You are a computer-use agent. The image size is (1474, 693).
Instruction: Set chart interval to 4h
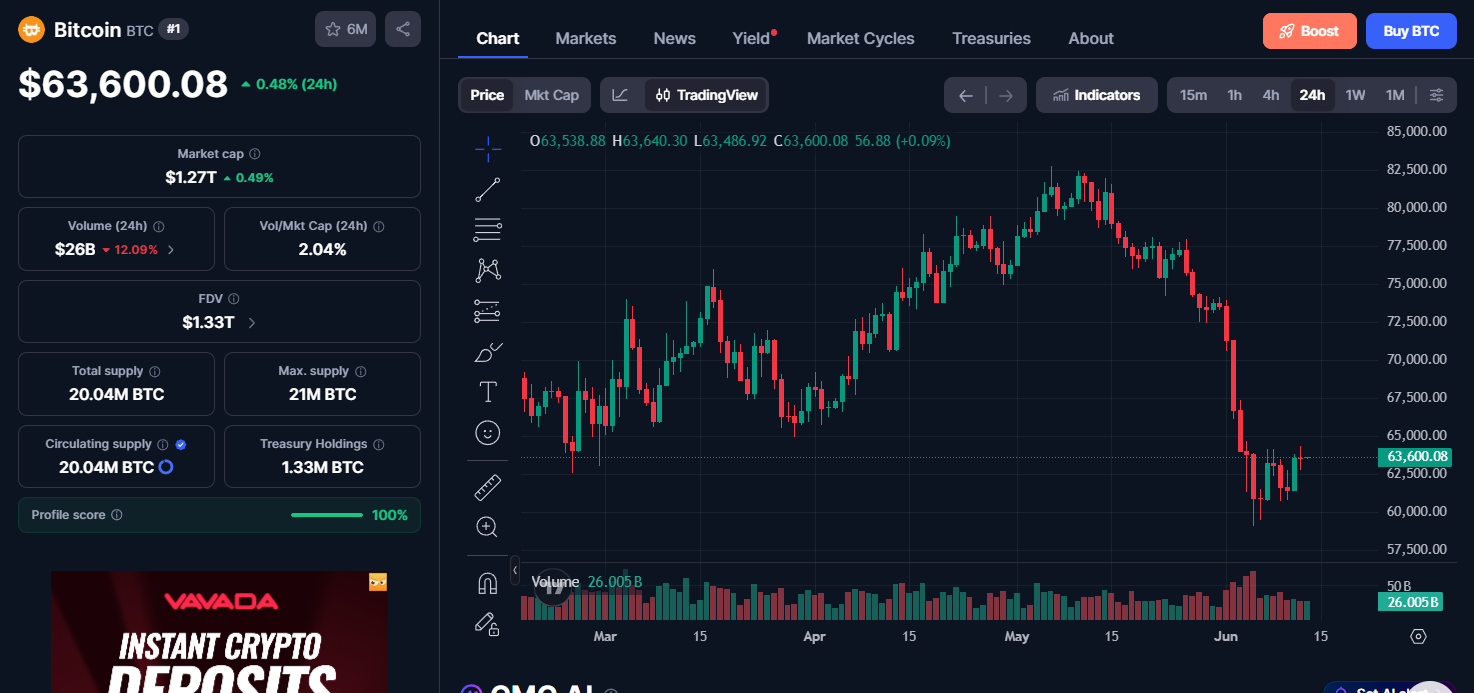coord(1271,95)
